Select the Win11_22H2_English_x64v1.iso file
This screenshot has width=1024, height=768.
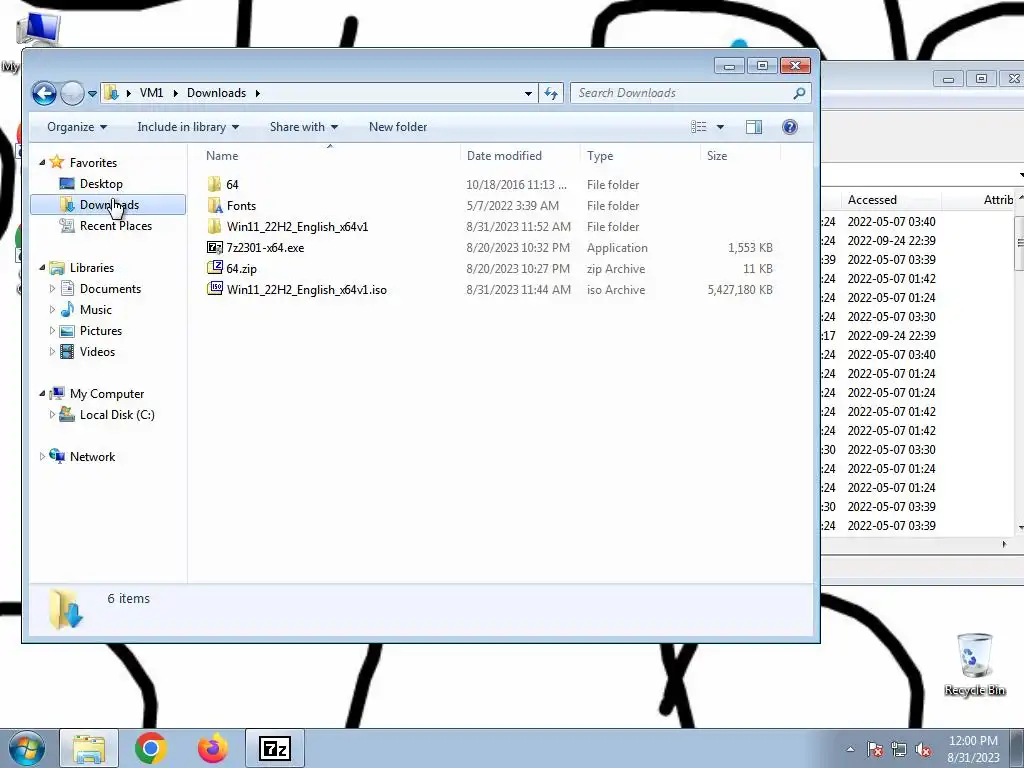pyautogui.click(x=306, y=289)
